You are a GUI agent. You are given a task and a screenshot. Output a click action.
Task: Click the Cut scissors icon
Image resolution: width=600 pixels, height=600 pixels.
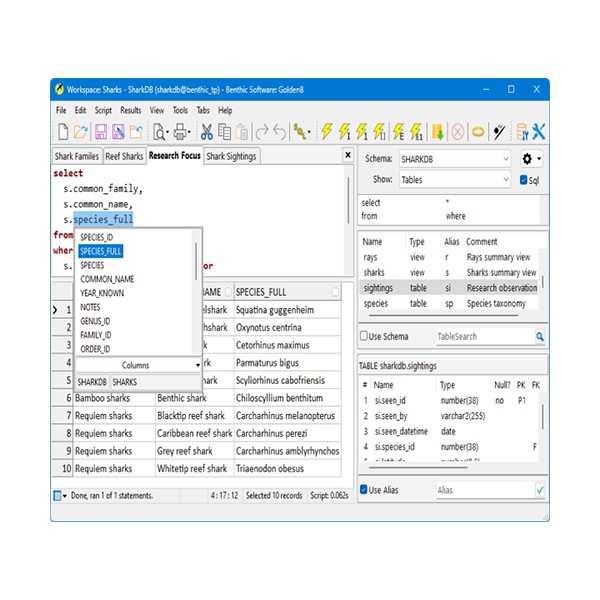(206, 131)
